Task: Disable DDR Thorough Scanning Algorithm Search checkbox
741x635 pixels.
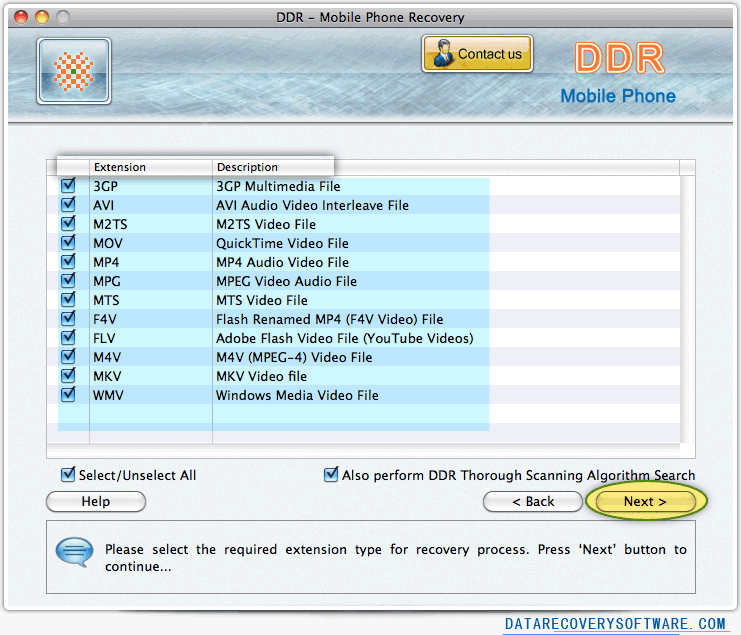Action: pos(331,474)
